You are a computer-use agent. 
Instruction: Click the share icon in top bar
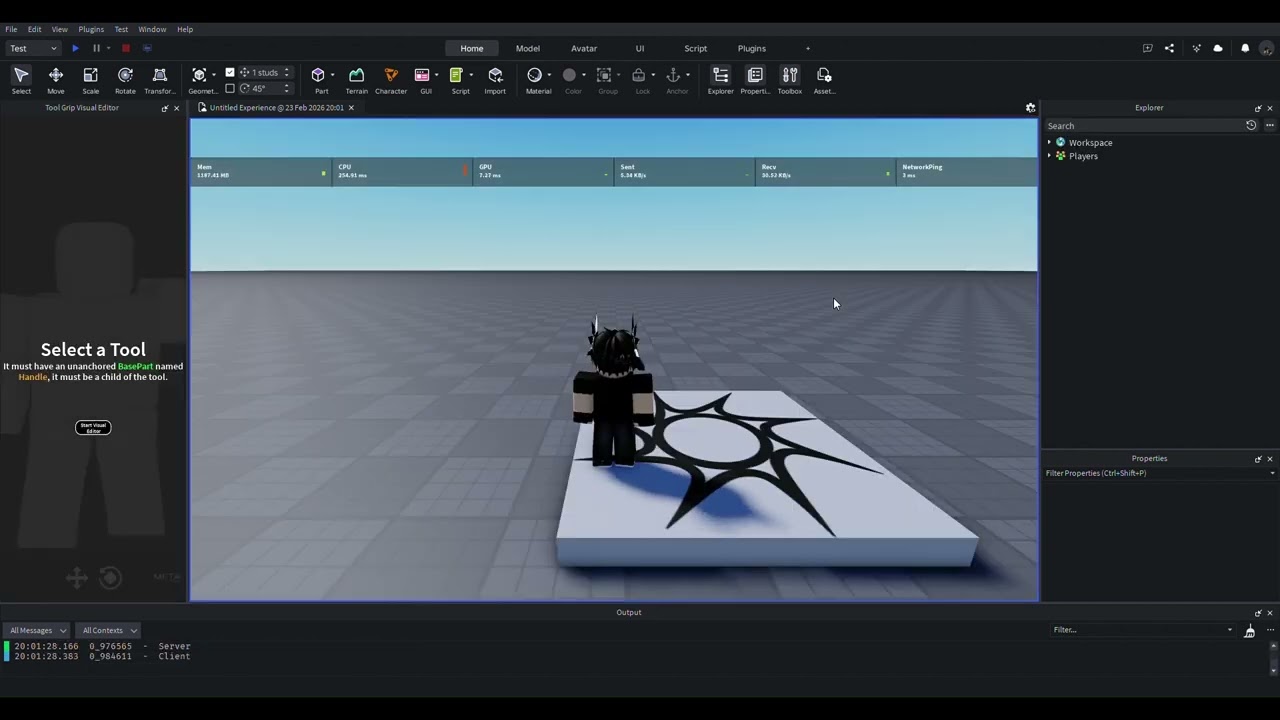pos(1170,48)
